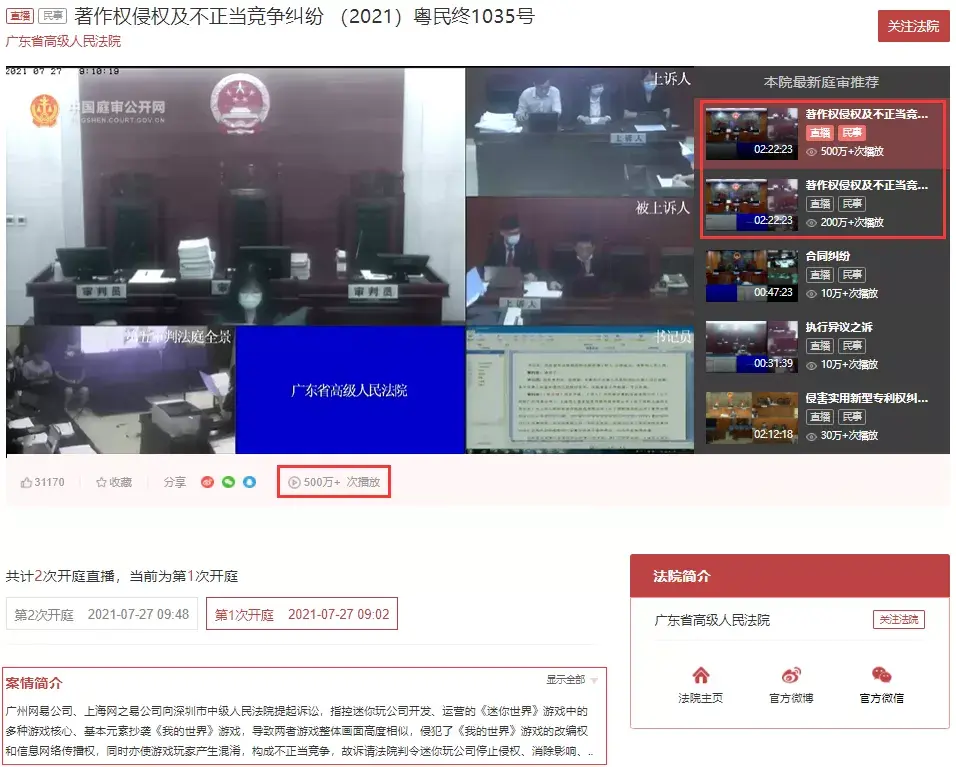Click the arrow beside 显示全部

click(594, 680)
